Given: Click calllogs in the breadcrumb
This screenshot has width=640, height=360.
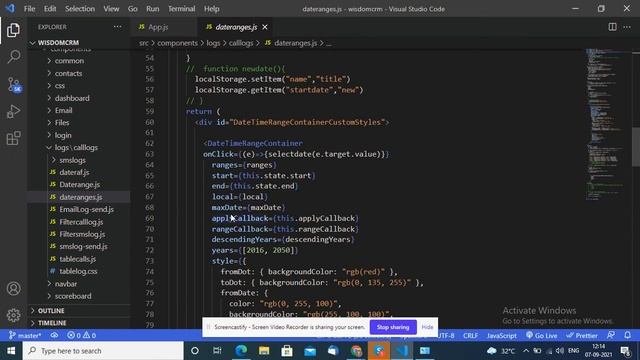Looking at the screenshot, I should [241, 43].
